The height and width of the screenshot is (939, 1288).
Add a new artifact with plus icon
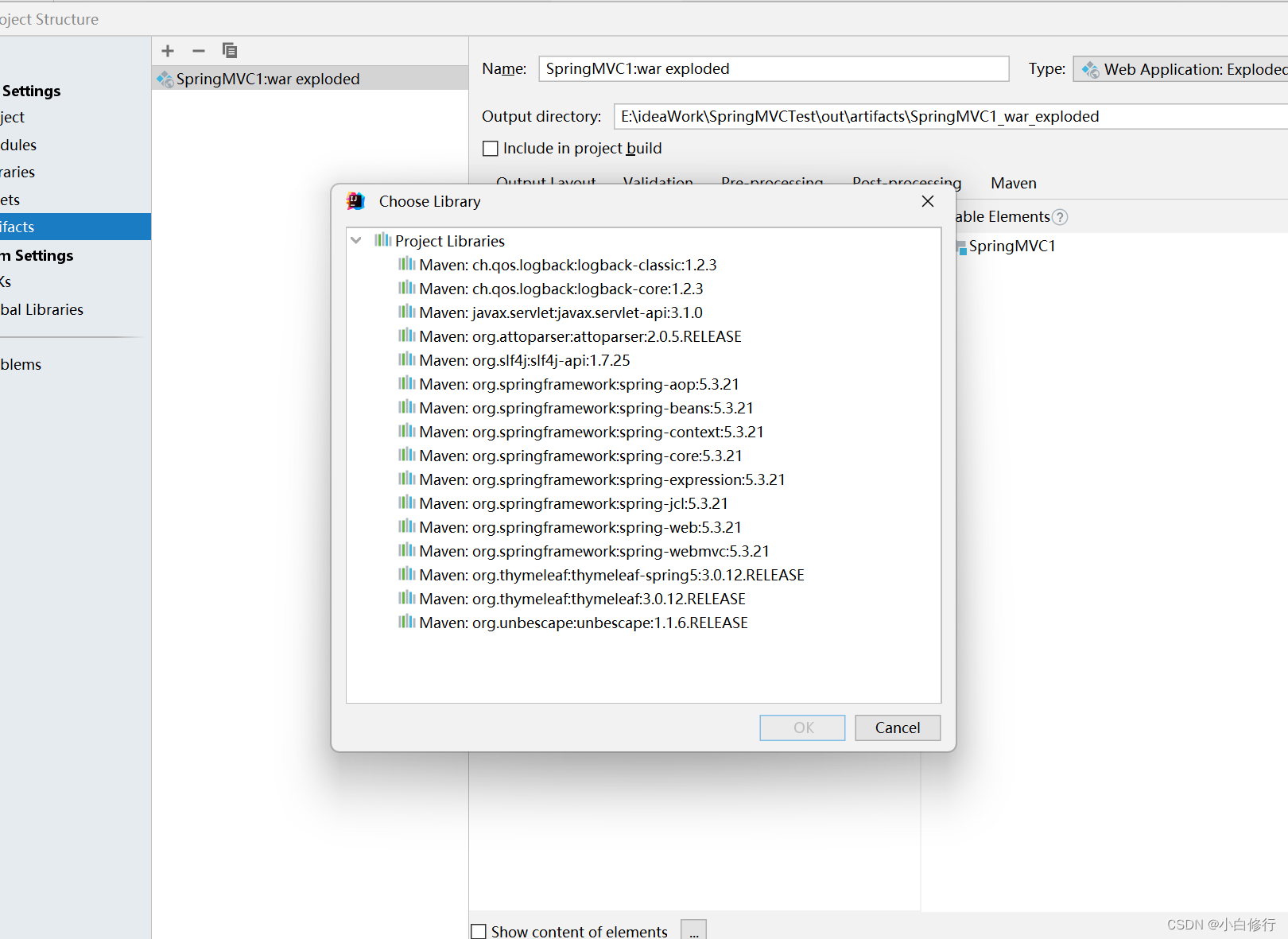pyautogui.click(x=168, y=51)
